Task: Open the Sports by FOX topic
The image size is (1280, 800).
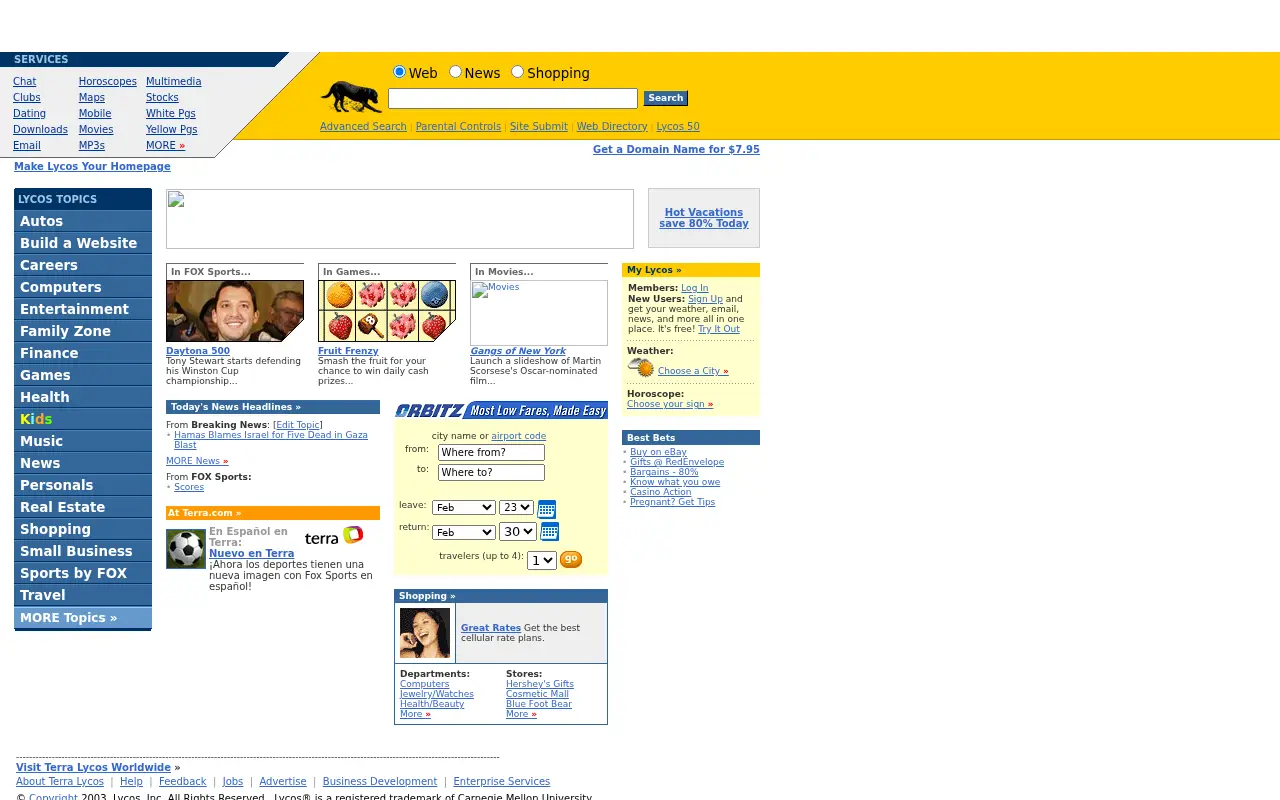Action: click(x=83, y=573)
